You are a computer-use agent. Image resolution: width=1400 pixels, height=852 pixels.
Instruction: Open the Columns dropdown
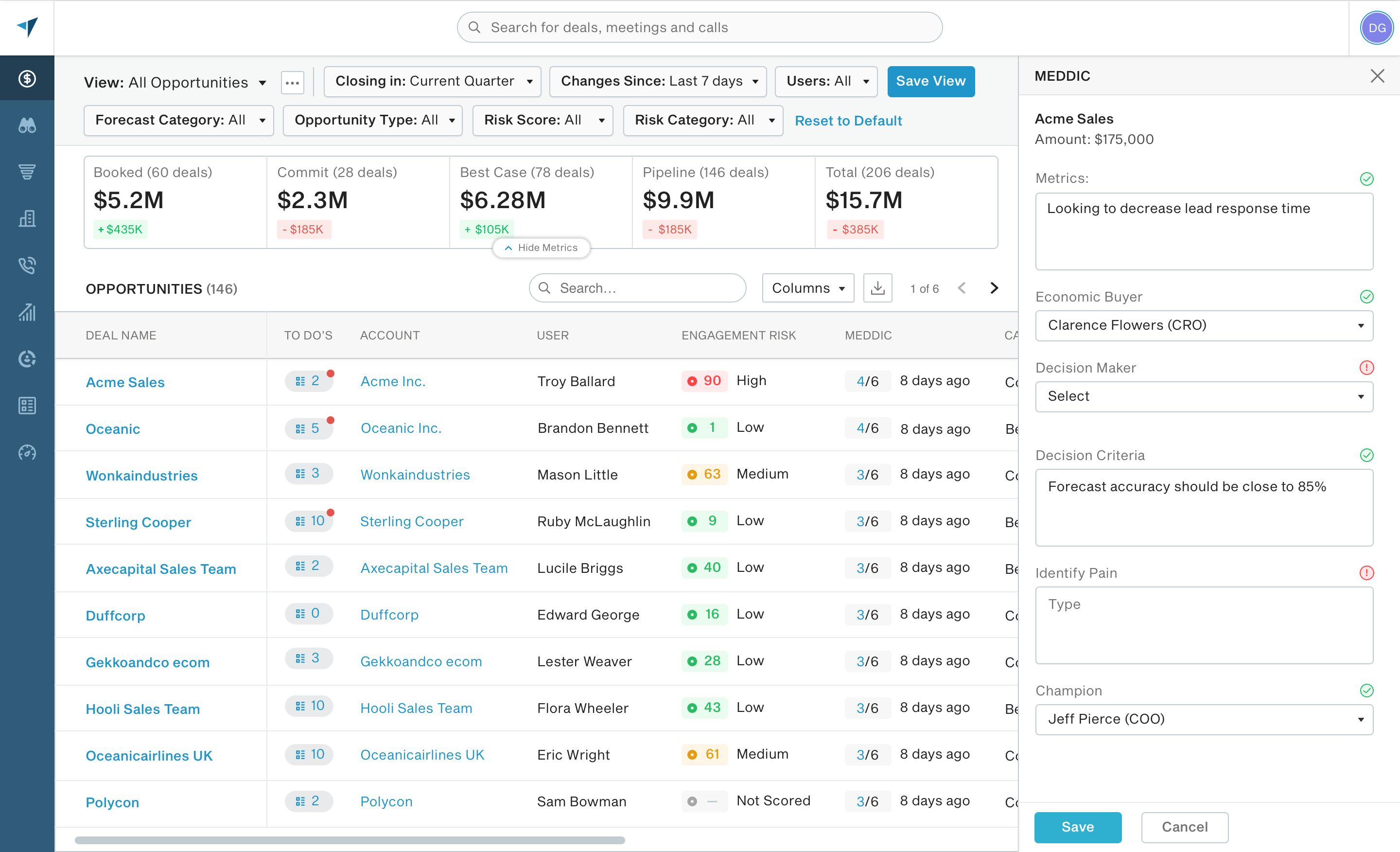click(x=807, y=287)
